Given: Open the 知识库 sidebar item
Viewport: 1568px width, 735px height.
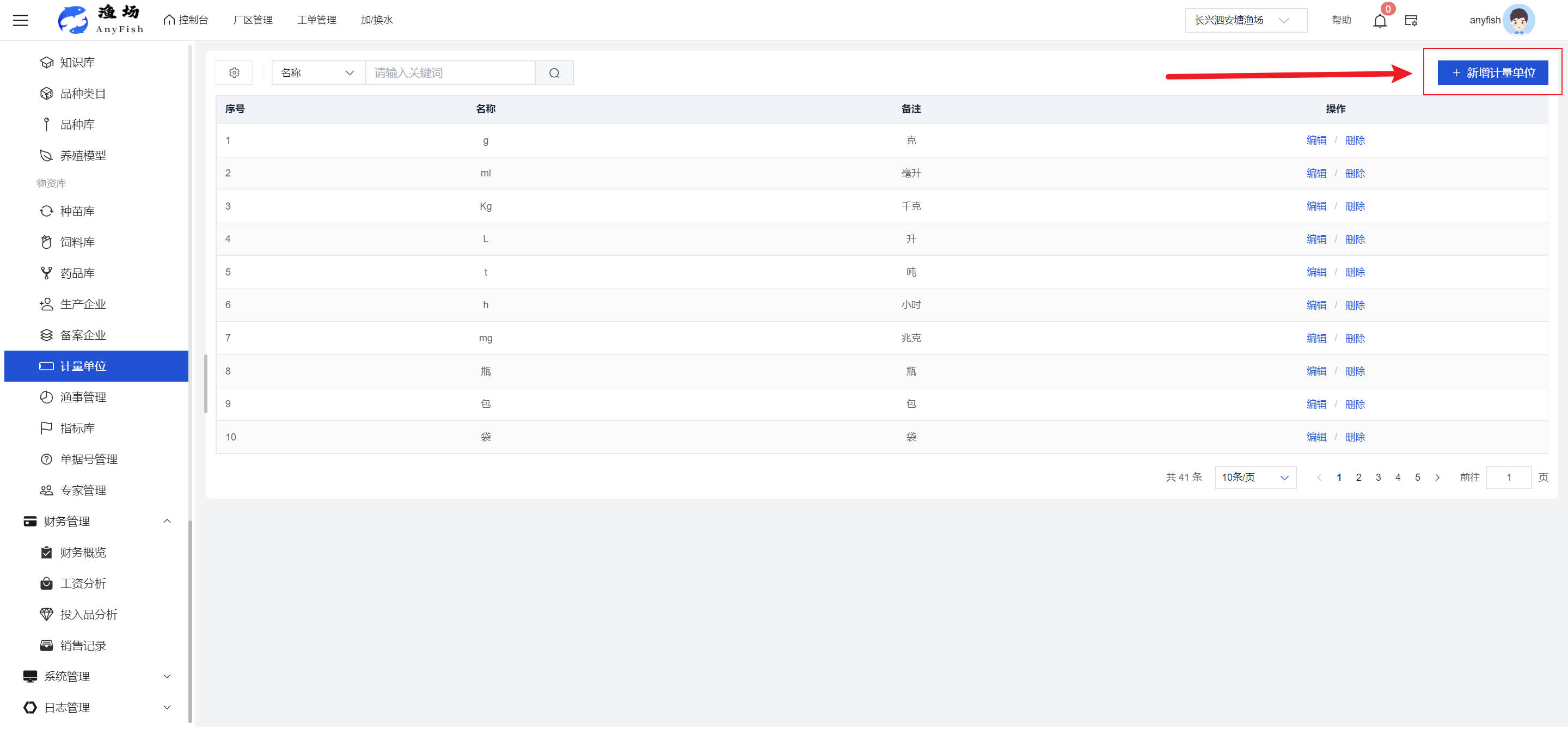Looking at the screenshot, I should (77, 63).
